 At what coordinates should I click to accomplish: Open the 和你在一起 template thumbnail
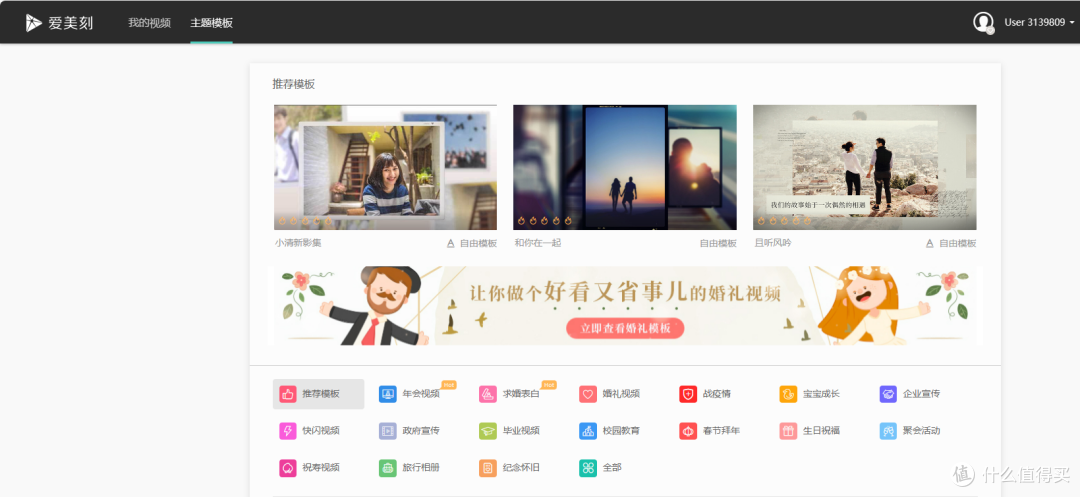(x=625, y=167)
